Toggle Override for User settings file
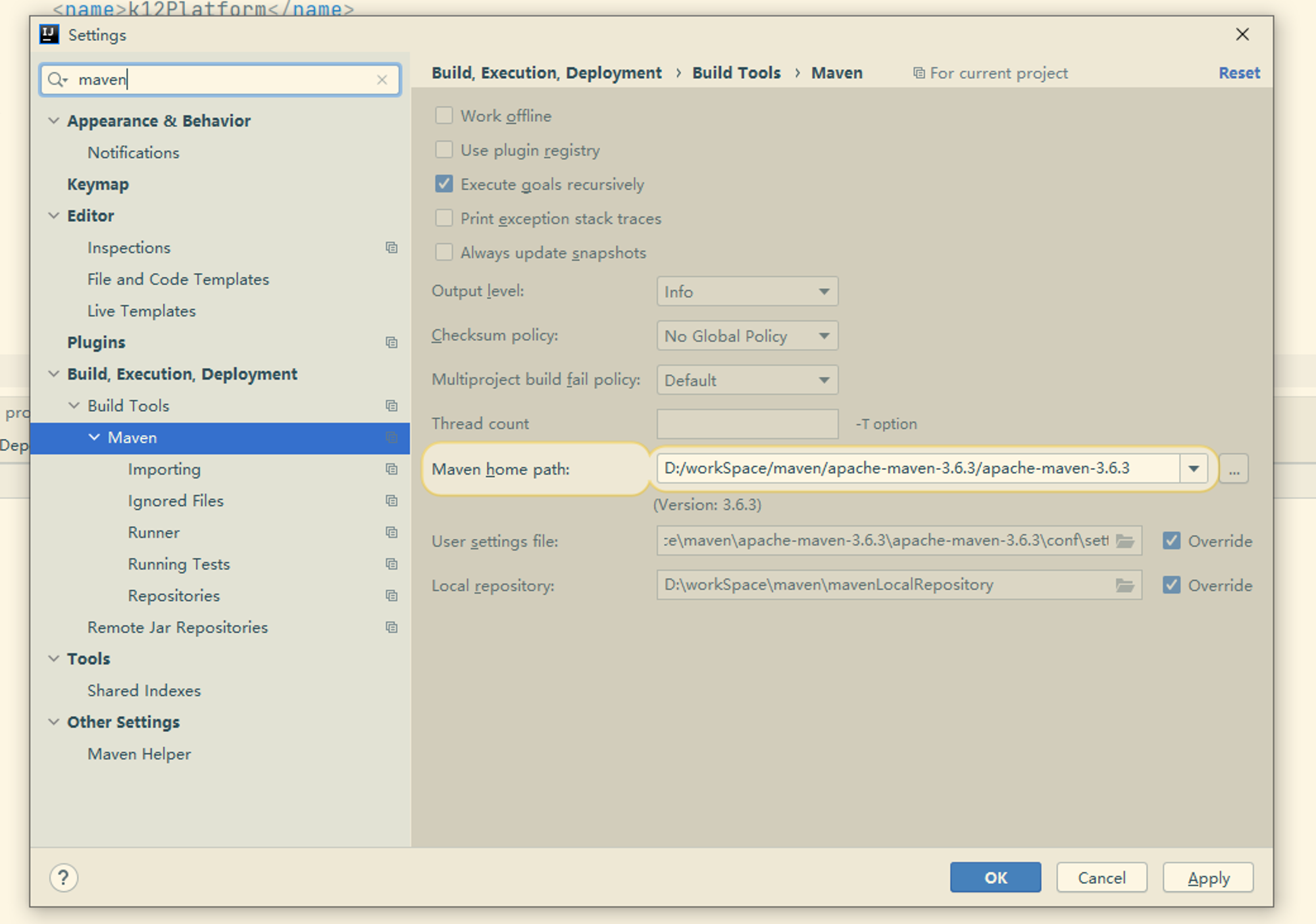The width and height of the screenshot is (1316, 924). click(1171, 541)
